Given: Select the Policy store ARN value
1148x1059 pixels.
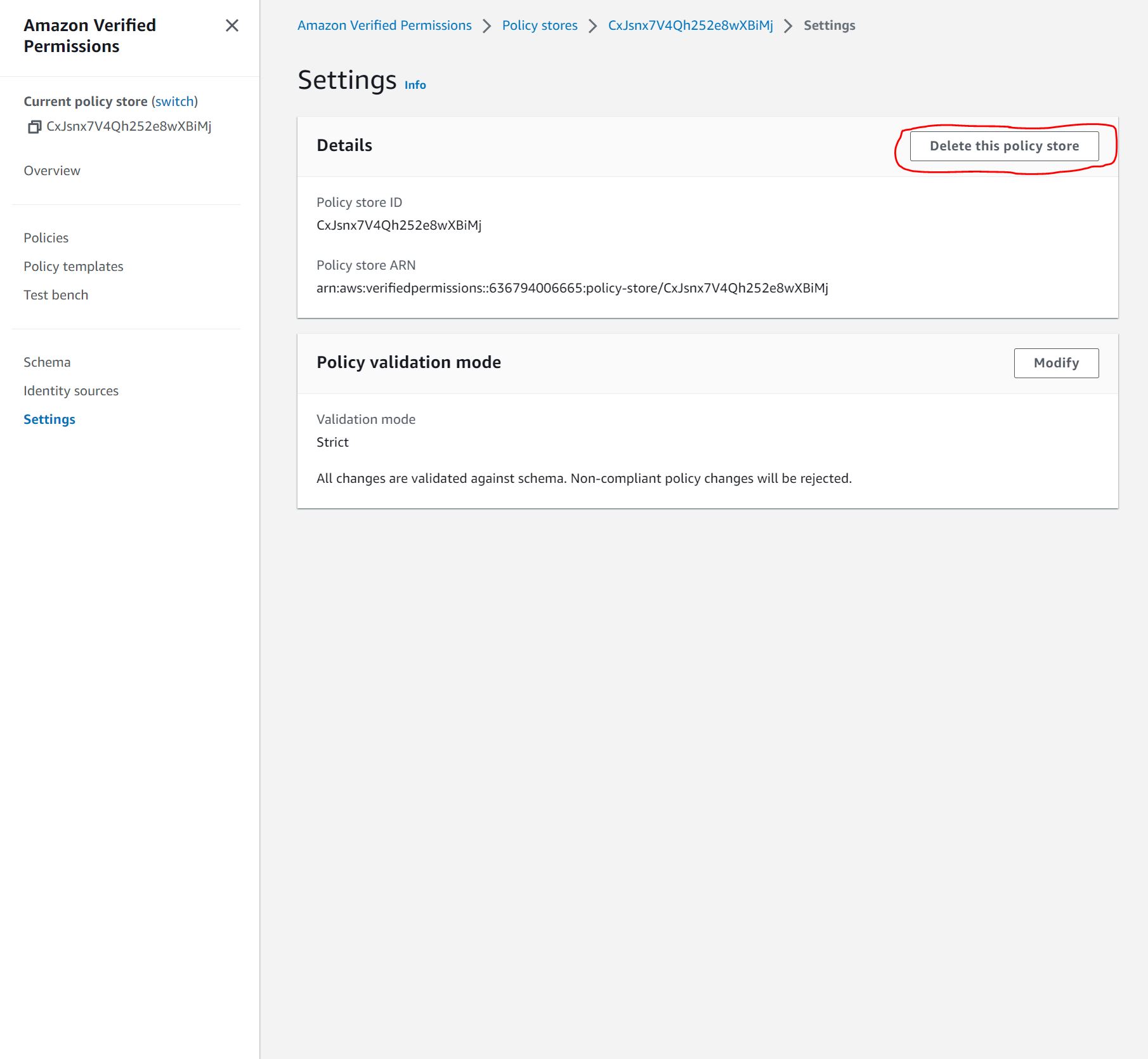Looking at the screenshot, I should (572, 288).
